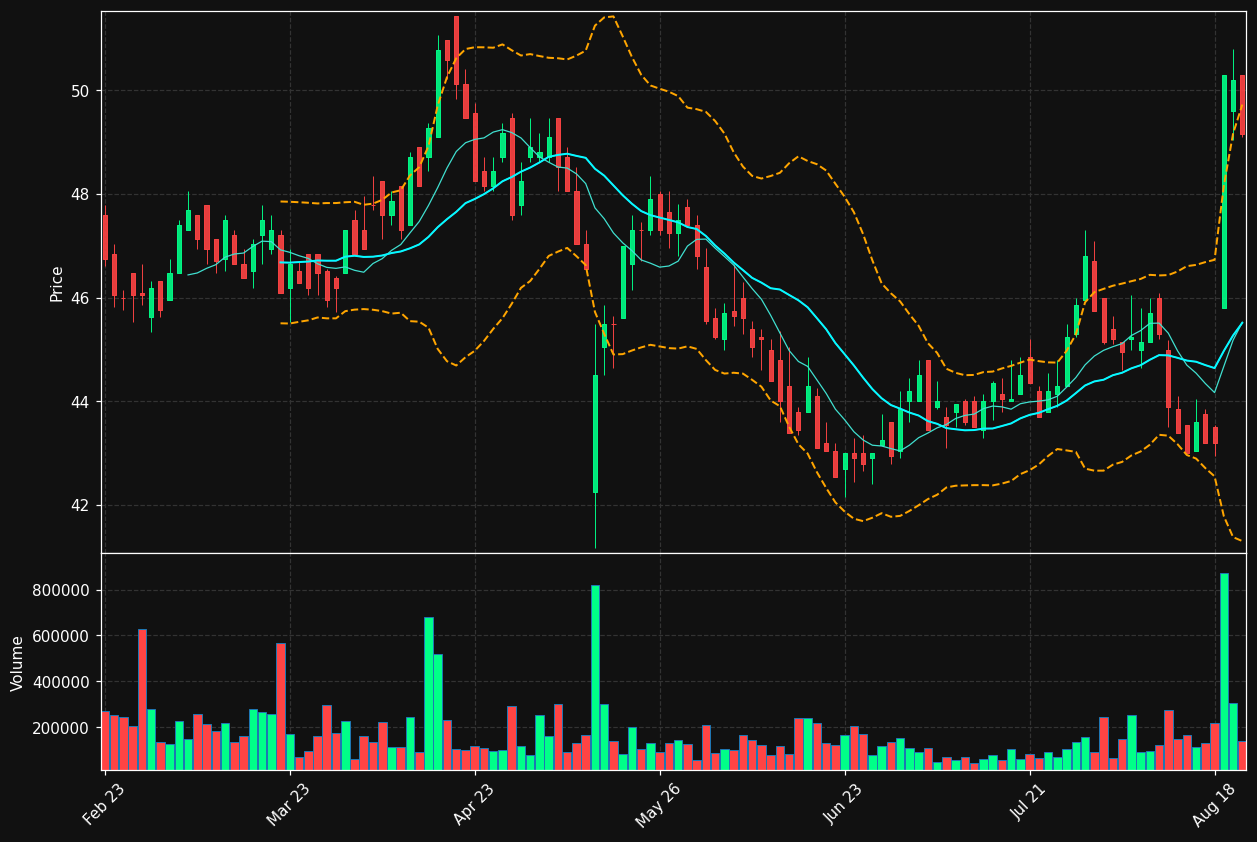Click the 48 price axis label
The width and height of the screenshot is (1257, 842).
pos(80,194)
